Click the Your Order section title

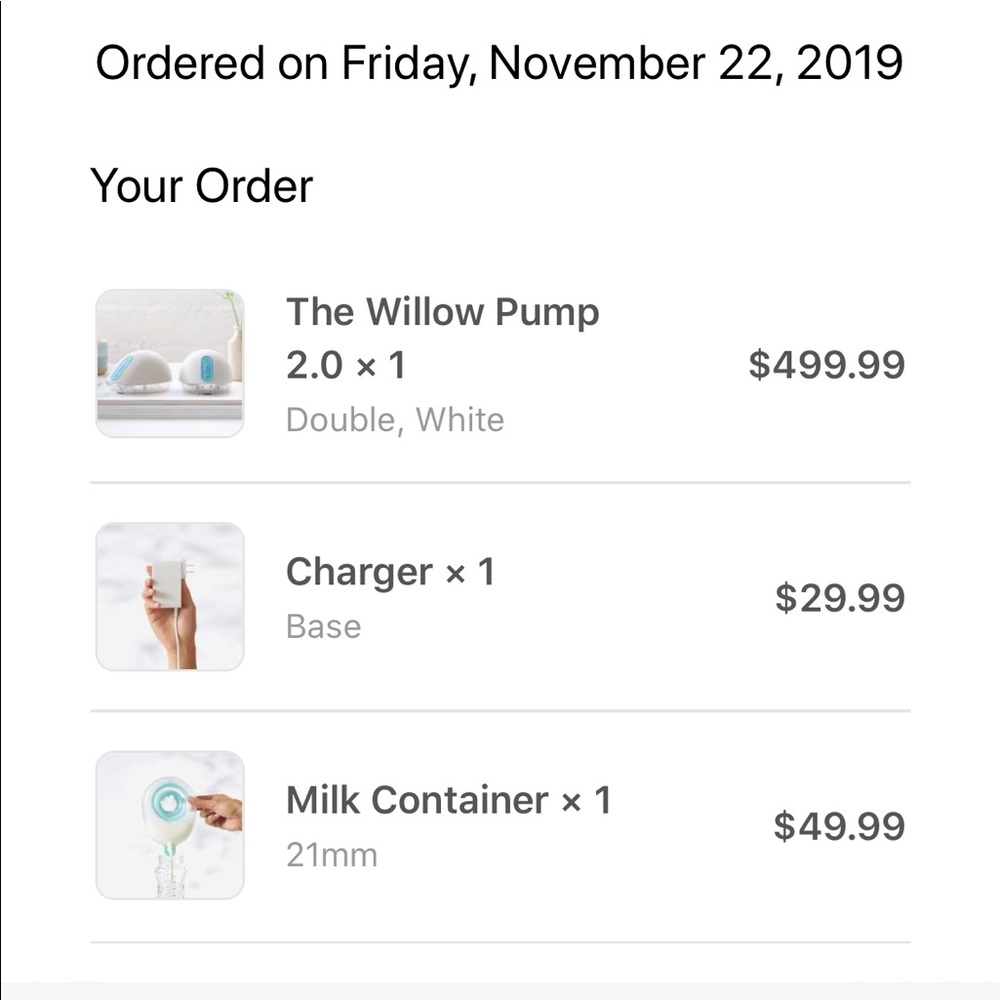pyautogui.click(x=201, y=185)
